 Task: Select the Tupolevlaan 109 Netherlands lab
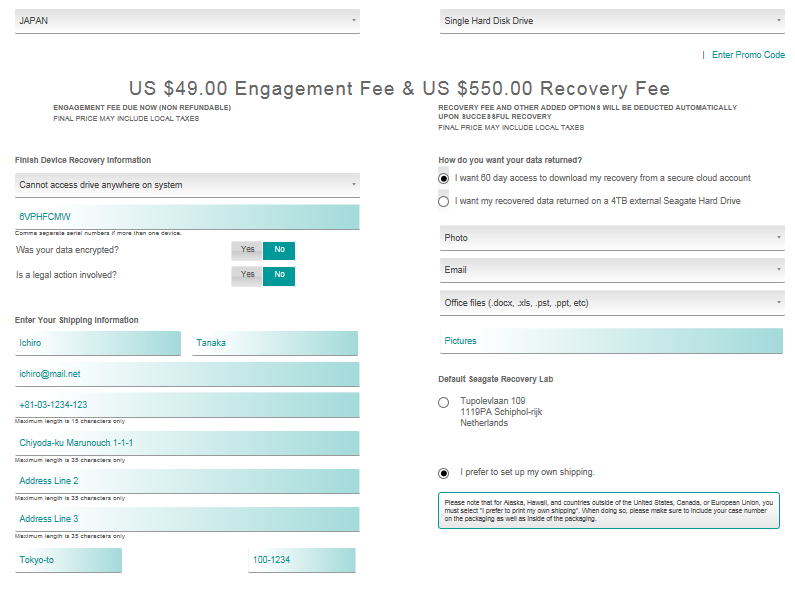pos(444,402)
